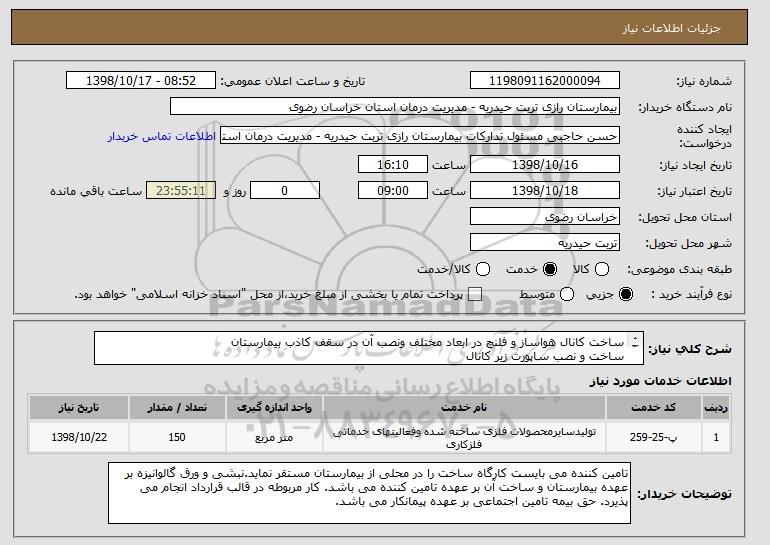Click the service code cell پ-25-259

[654, 437]
